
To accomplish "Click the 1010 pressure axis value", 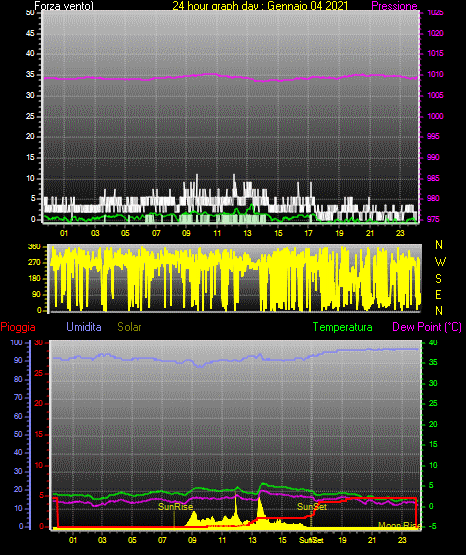I will 435,74.
